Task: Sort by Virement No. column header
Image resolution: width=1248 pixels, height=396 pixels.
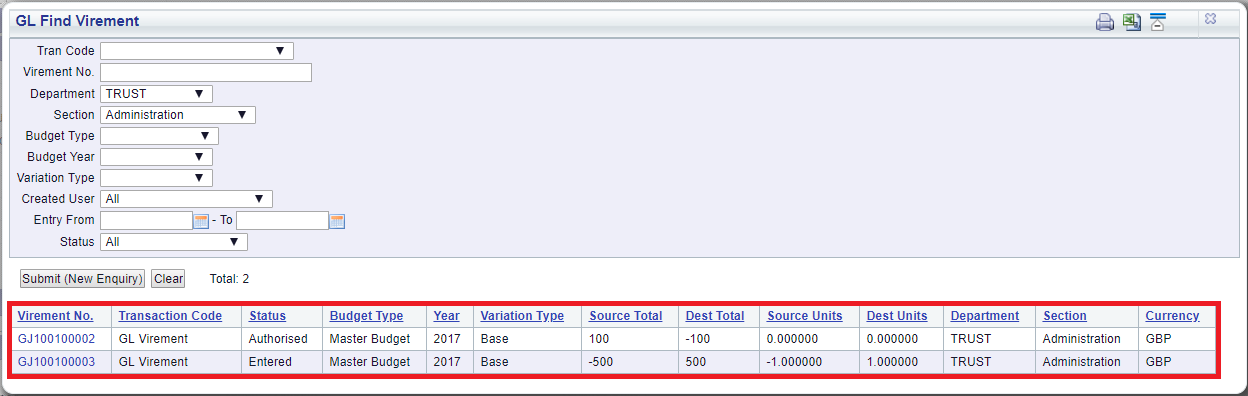Action: coord(55,316)
